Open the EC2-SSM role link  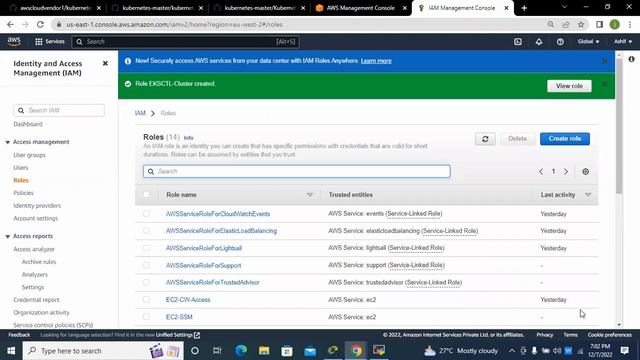179,317
